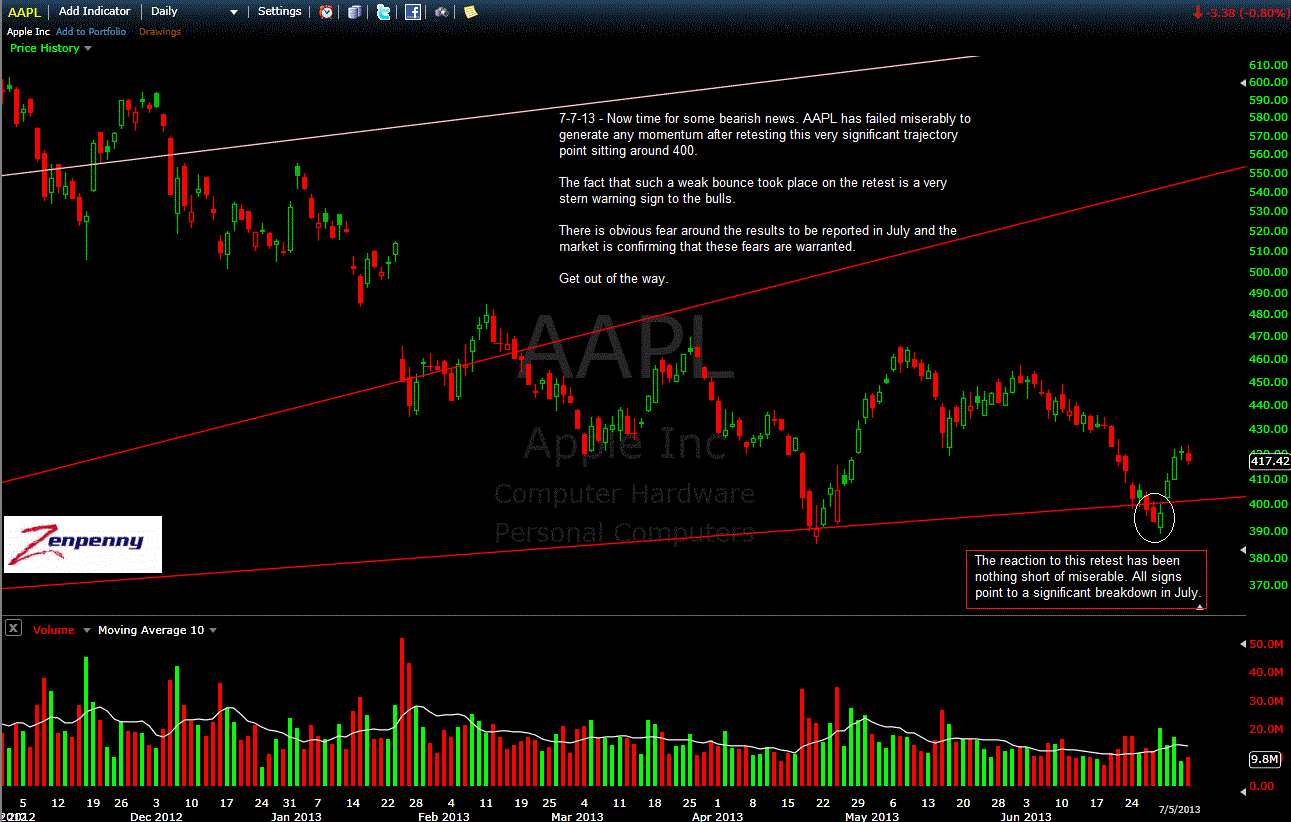Viewport: 1291px width, 822px height.
Task: Click the Zenpenny logo image
Action: [83, 544]
